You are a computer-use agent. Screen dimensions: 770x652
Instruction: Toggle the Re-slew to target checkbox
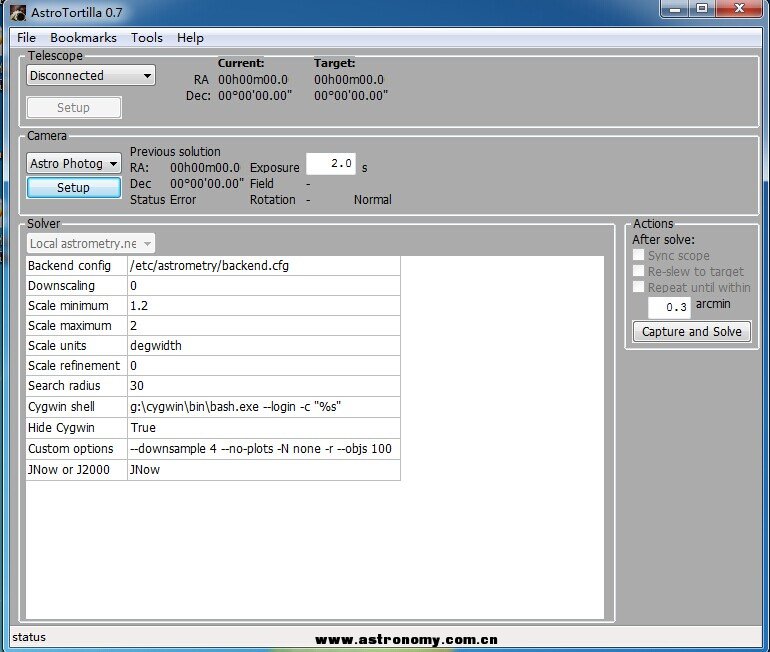pyautogui.click(x=638, y=271)
